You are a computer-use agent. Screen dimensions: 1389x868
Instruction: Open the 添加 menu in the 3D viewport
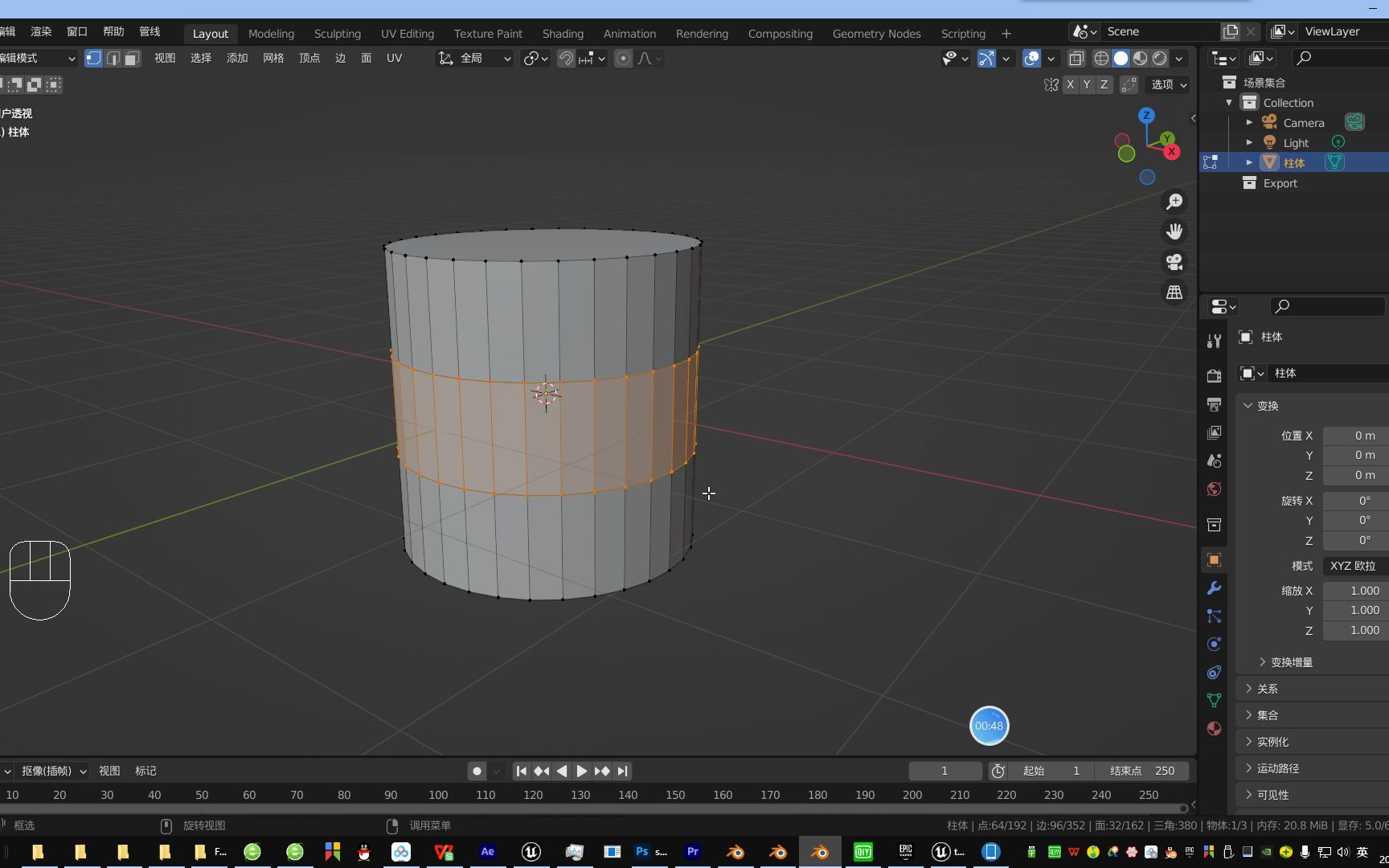236,58
